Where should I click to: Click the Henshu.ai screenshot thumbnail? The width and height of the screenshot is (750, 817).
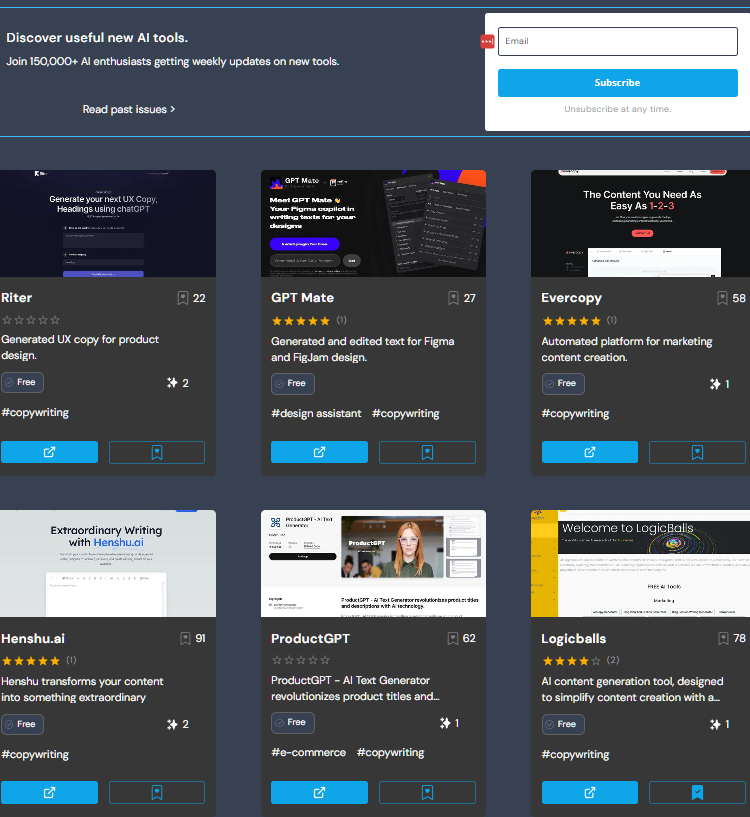(x=108, y=563)
